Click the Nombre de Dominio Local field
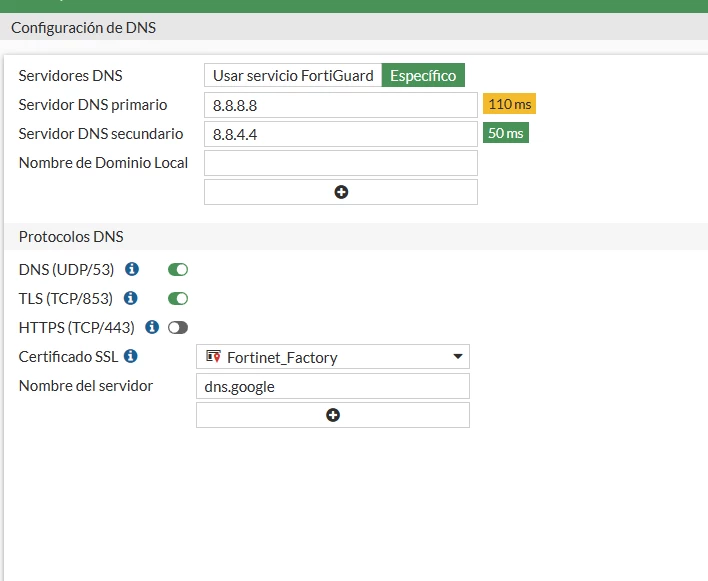 pos(341,163)
